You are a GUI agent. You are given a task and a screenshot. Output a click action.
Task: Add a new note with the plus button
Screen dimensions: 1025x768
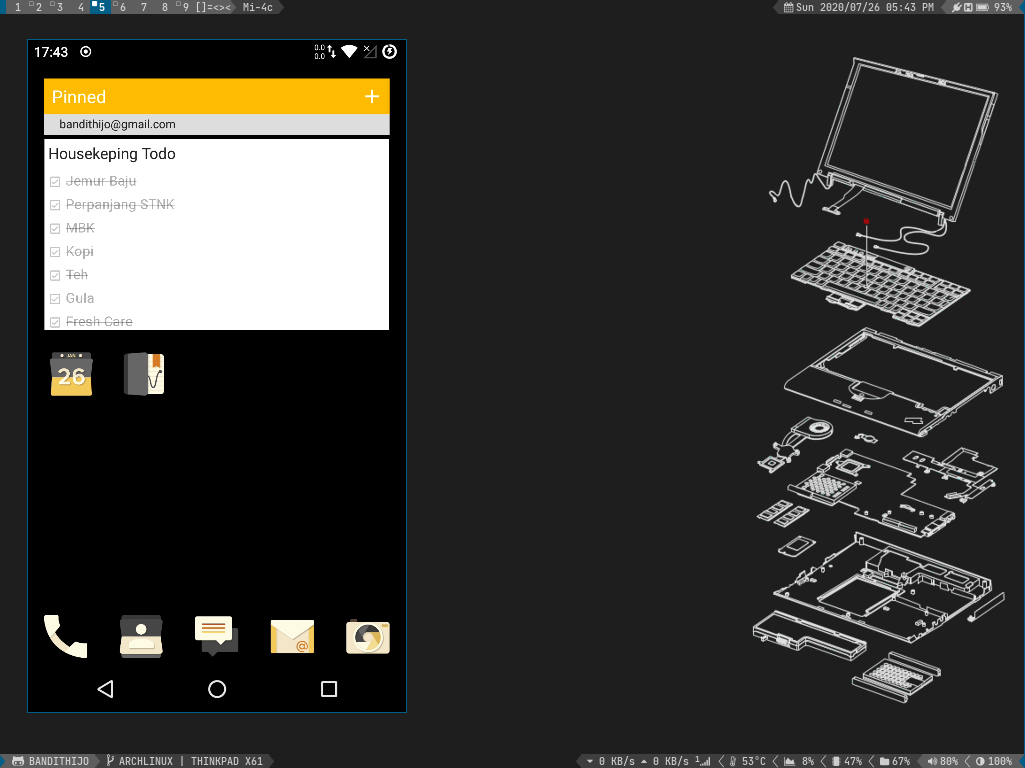(372, 97)
